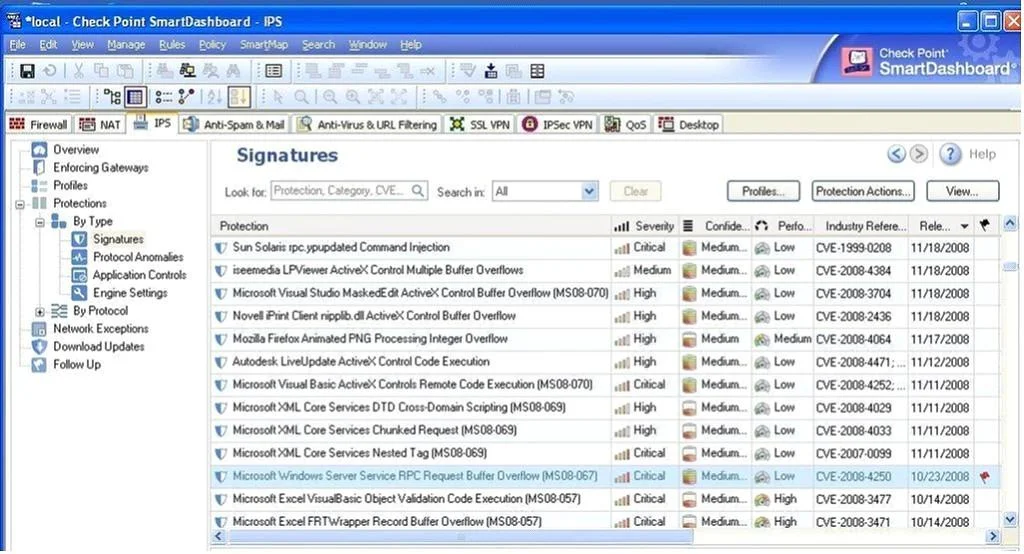Select Download Updates in the tree

pos(99,346)
